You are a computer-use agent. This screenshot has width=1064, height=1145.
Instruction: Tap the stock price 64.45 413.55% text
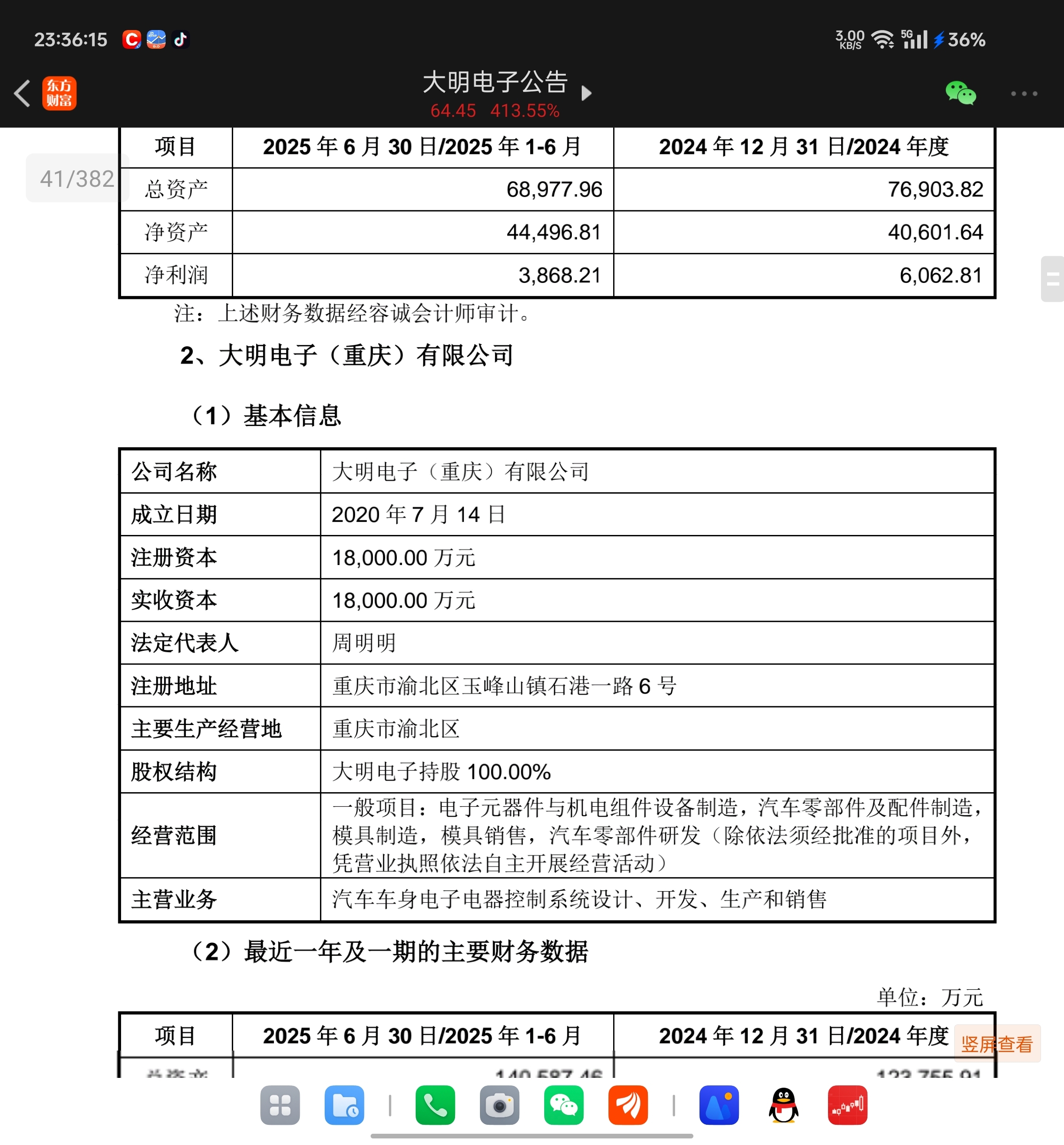click(x=494, y=111)
